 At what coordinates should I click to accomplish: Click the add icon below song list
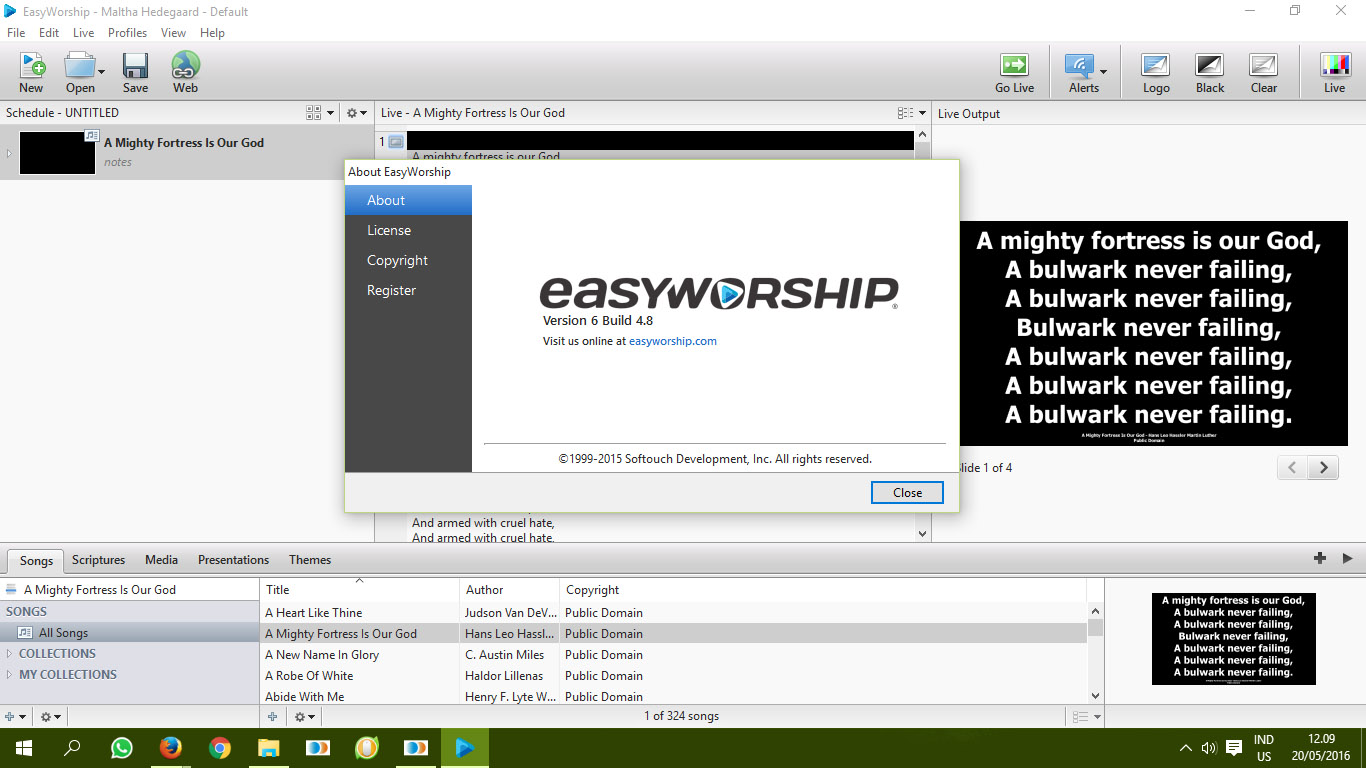(274, 717)
